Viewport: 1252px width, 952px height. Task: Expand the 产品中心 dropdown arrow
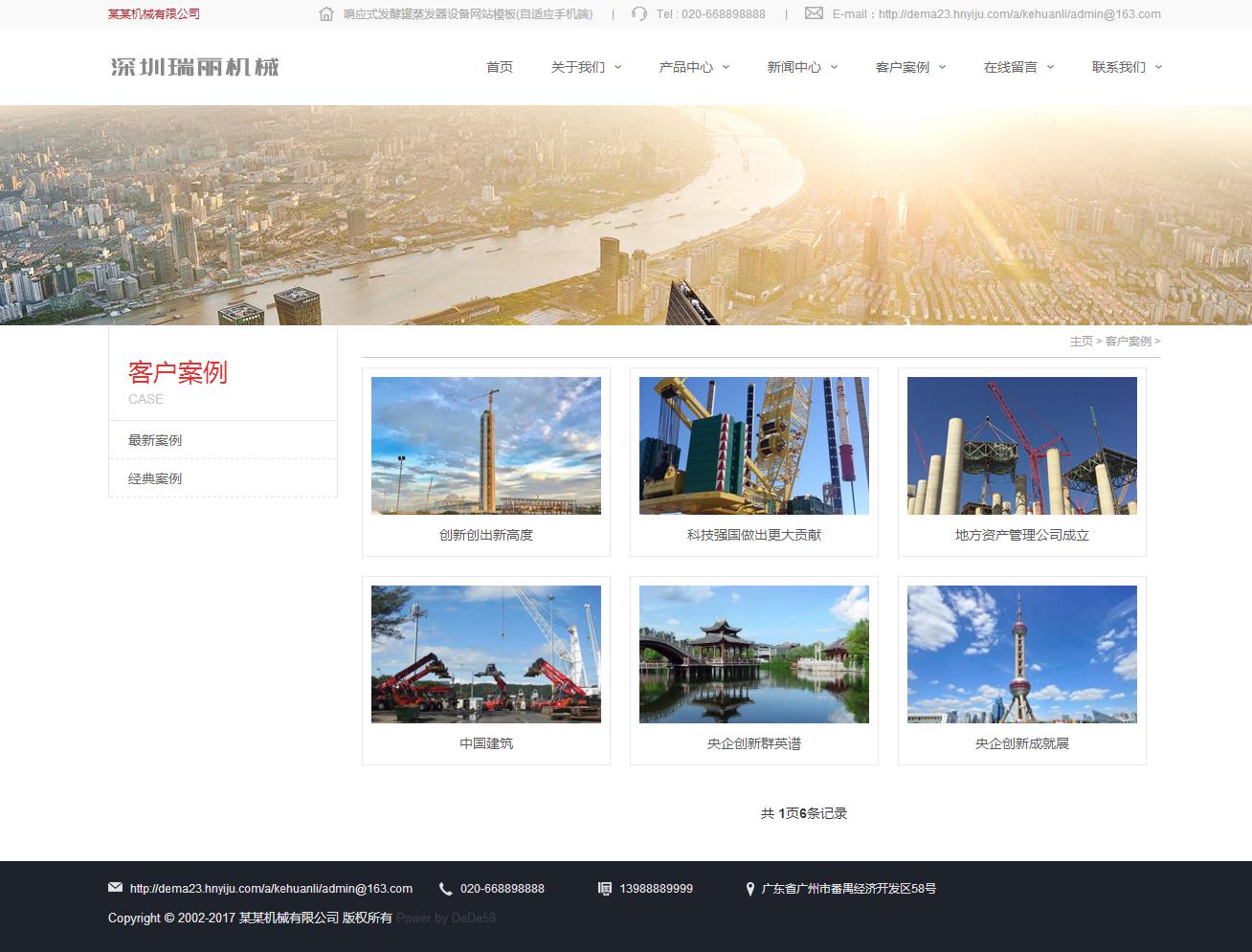726,67
